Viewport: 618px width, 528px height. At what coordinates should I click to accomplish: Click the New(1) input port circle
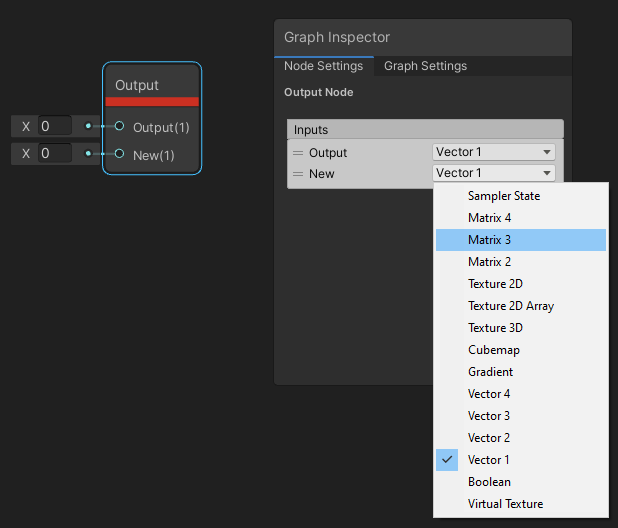click(119, 154)
